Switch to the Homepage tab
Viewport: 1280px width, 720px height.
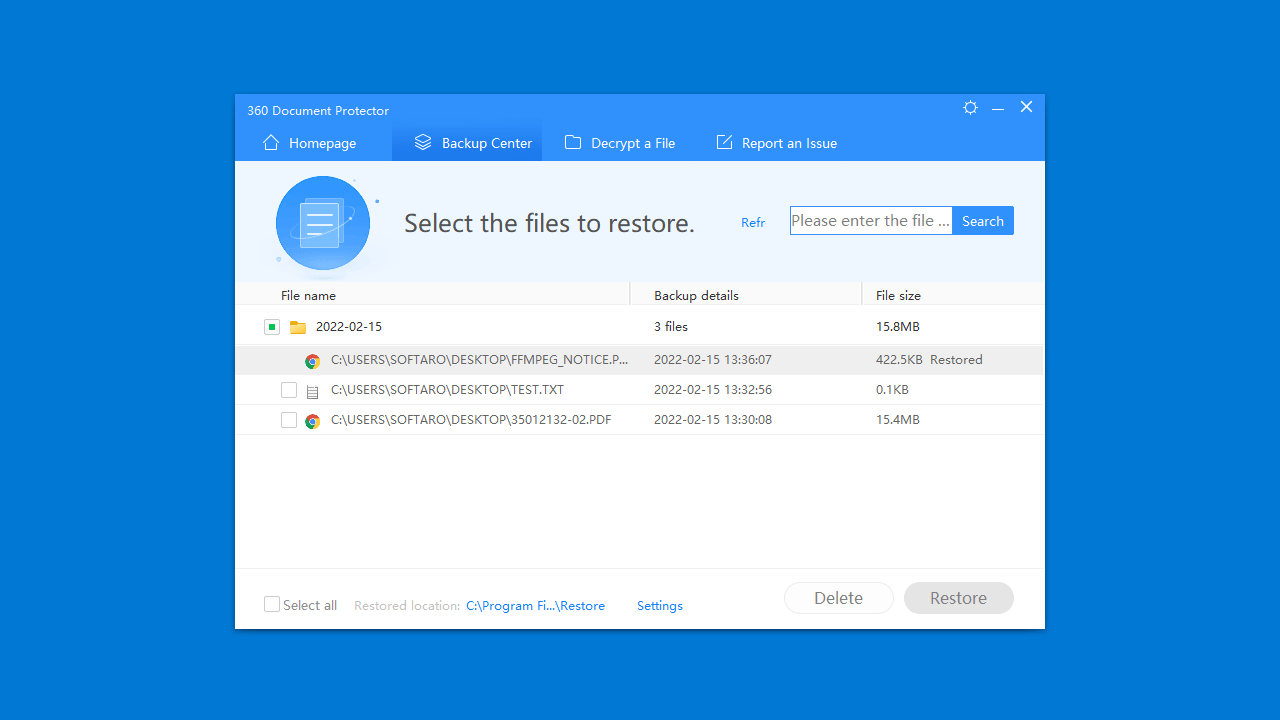coord(310,143)
